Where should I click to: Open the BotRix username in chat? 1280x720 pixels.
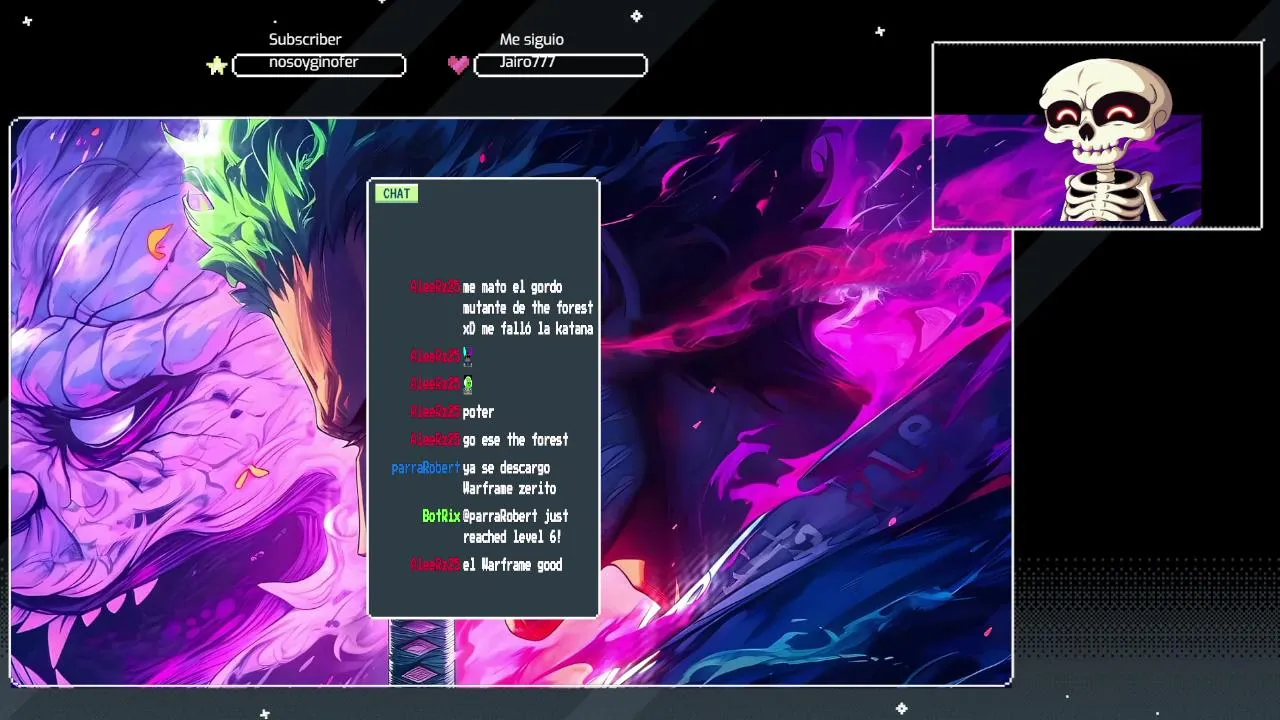441,516
